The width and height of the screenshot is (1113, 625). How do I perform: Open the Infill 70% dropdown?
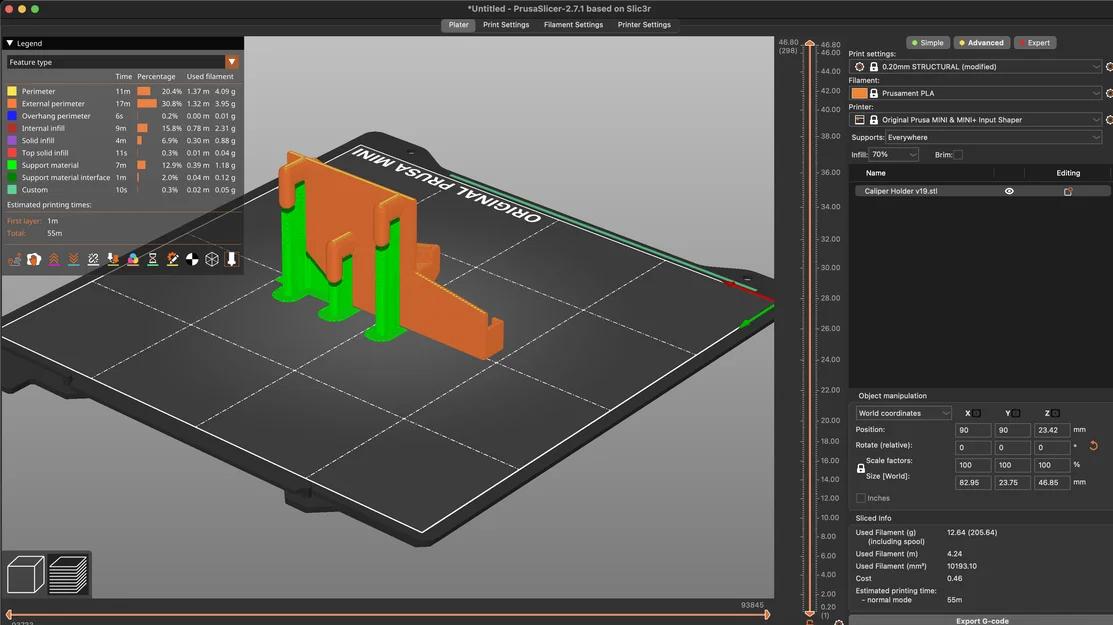pyautogui.click(x=894, y=155)
